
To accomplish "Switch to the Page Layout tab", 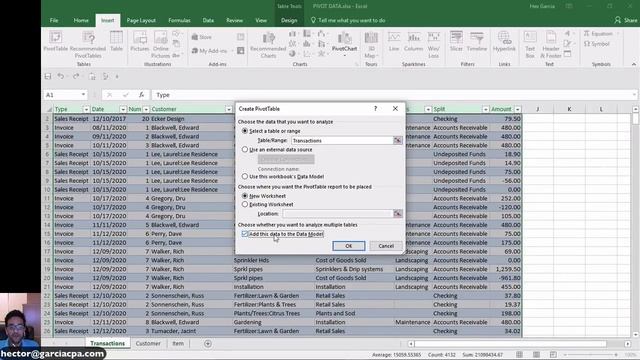I will (x=141, y=20).
